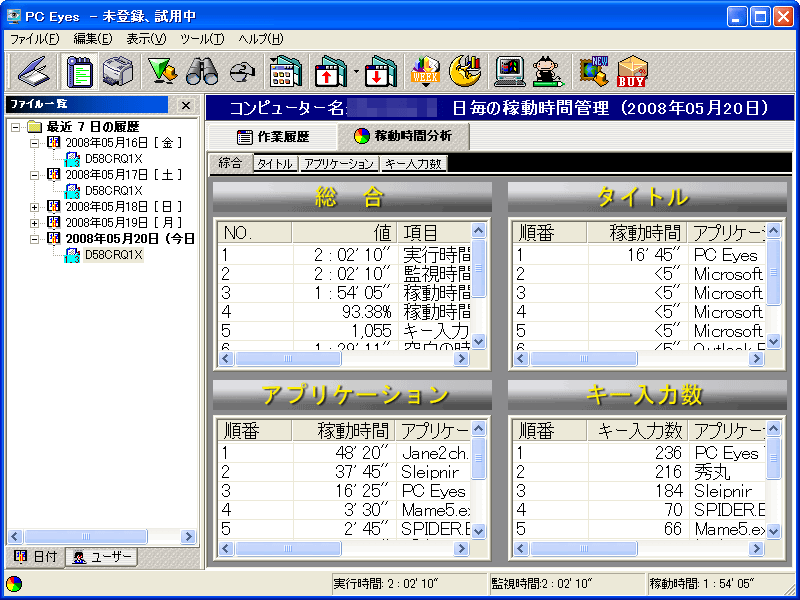Click the 総合 section header button
The image size is (800, 600).
tap(352, 197)
